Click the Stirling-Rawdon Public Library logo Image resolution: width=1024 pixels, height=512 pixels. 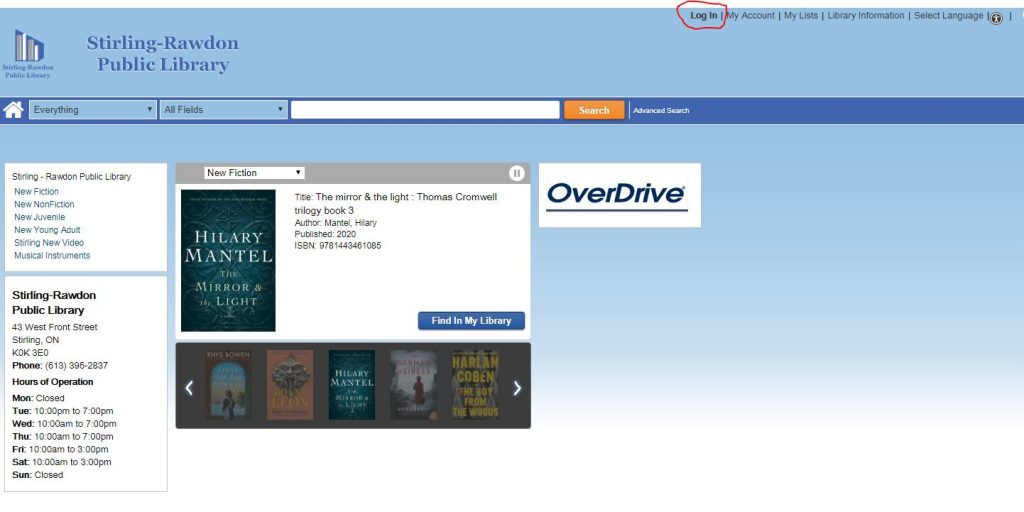[x=28, y=54]
